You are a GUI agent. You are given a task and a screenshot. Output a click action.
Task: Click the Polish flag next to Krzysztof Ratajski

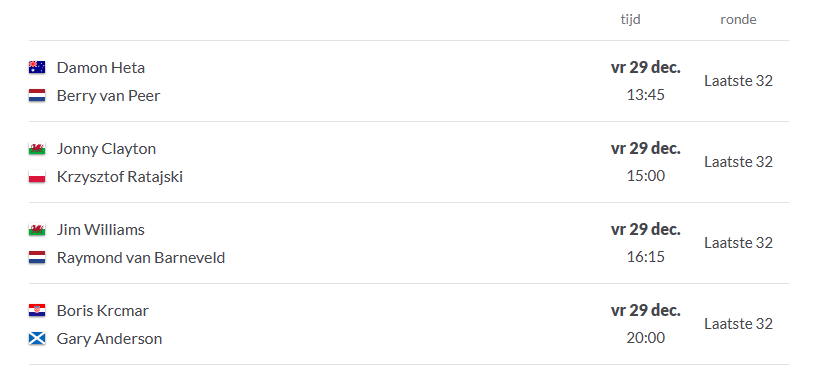pyautogui.click(x=37, y=177)
